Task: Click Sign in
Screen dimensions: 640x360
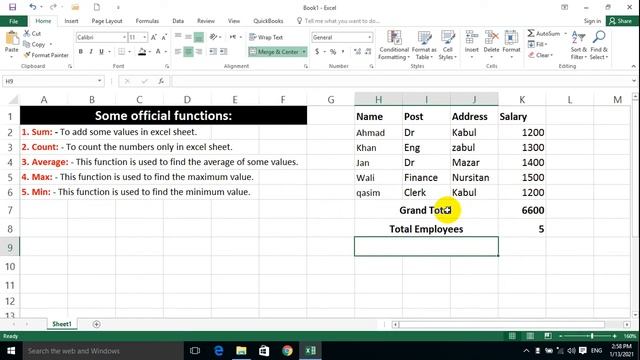Action: (592, 21)
